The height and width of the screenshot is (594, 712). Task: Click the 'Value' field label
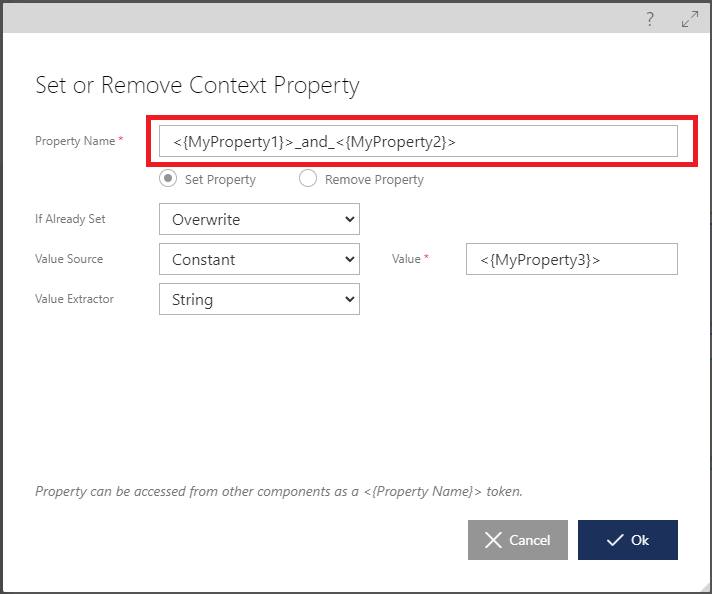406,259
